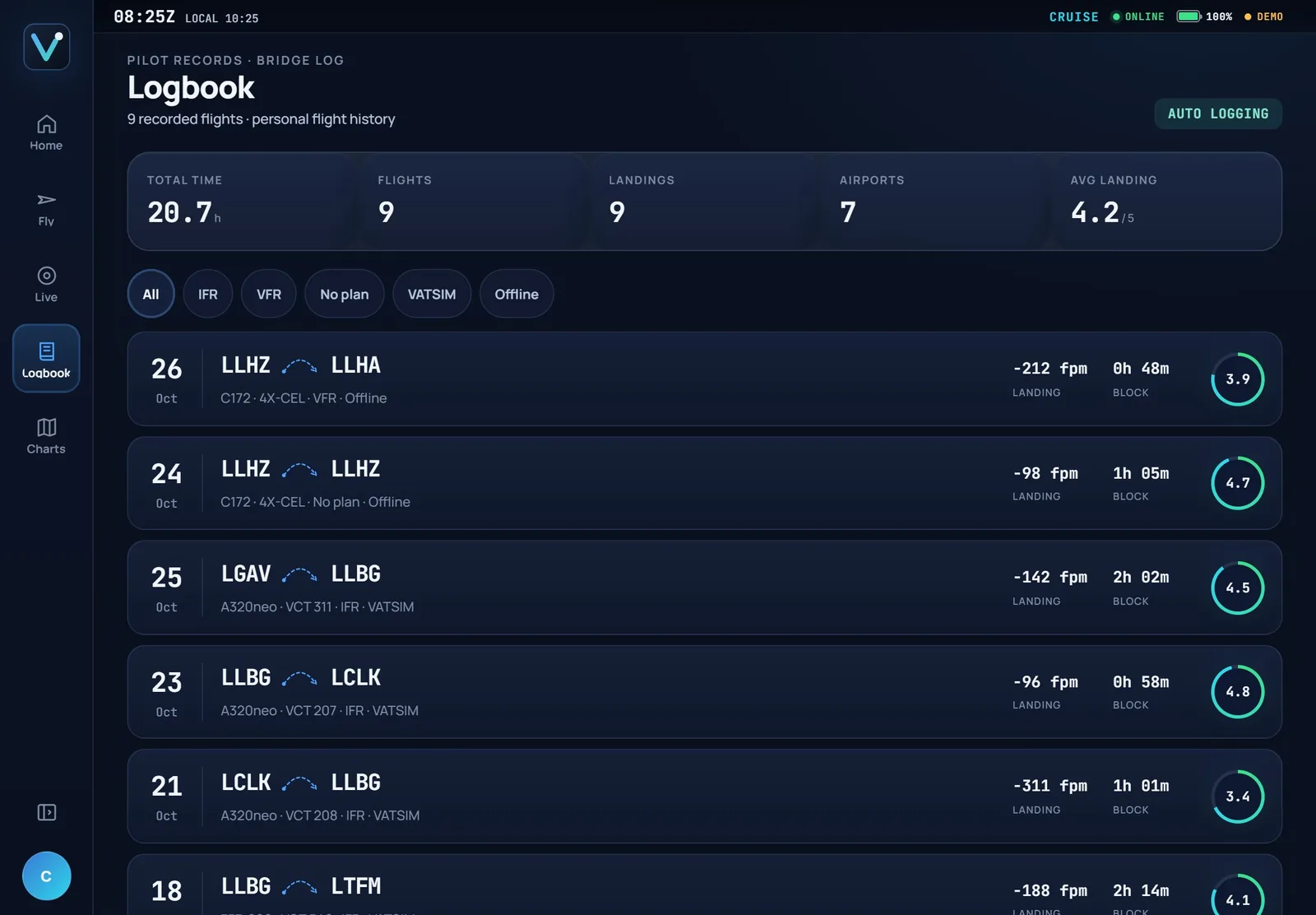Show only Offline flights

point(517,294)
